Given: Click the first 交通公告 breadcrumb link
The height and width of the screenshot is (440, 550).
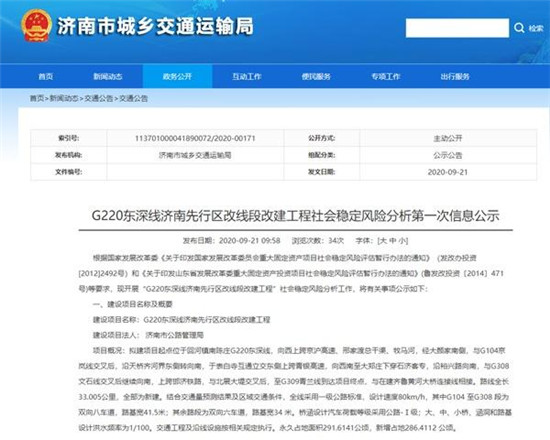Looking at the screenshot, I should pyautogui.click(x=99, y=99).
